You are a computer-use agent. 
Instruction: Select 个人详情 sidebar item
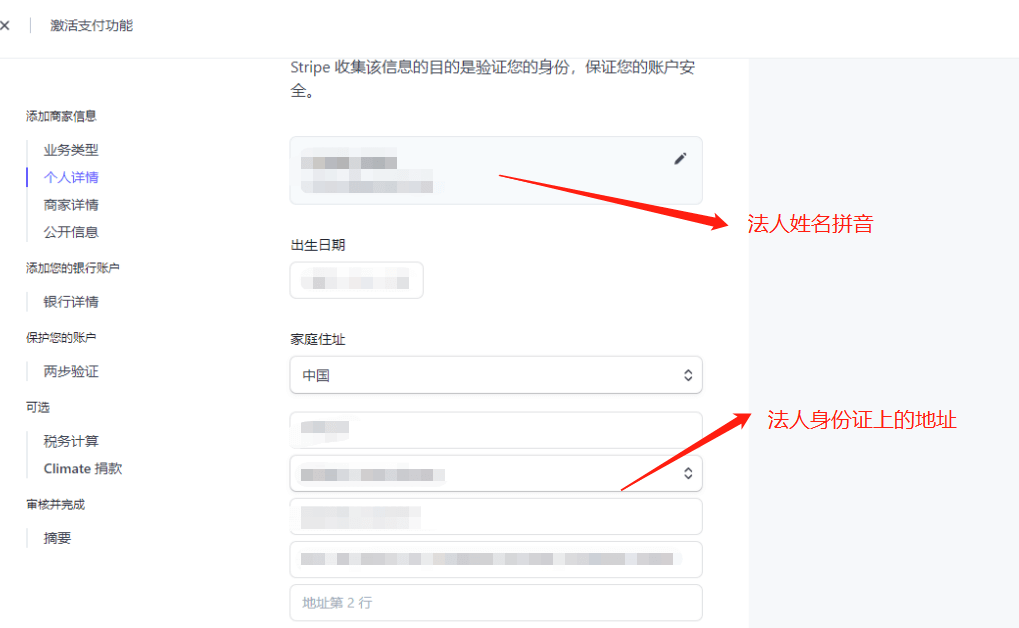coord(71,177)
